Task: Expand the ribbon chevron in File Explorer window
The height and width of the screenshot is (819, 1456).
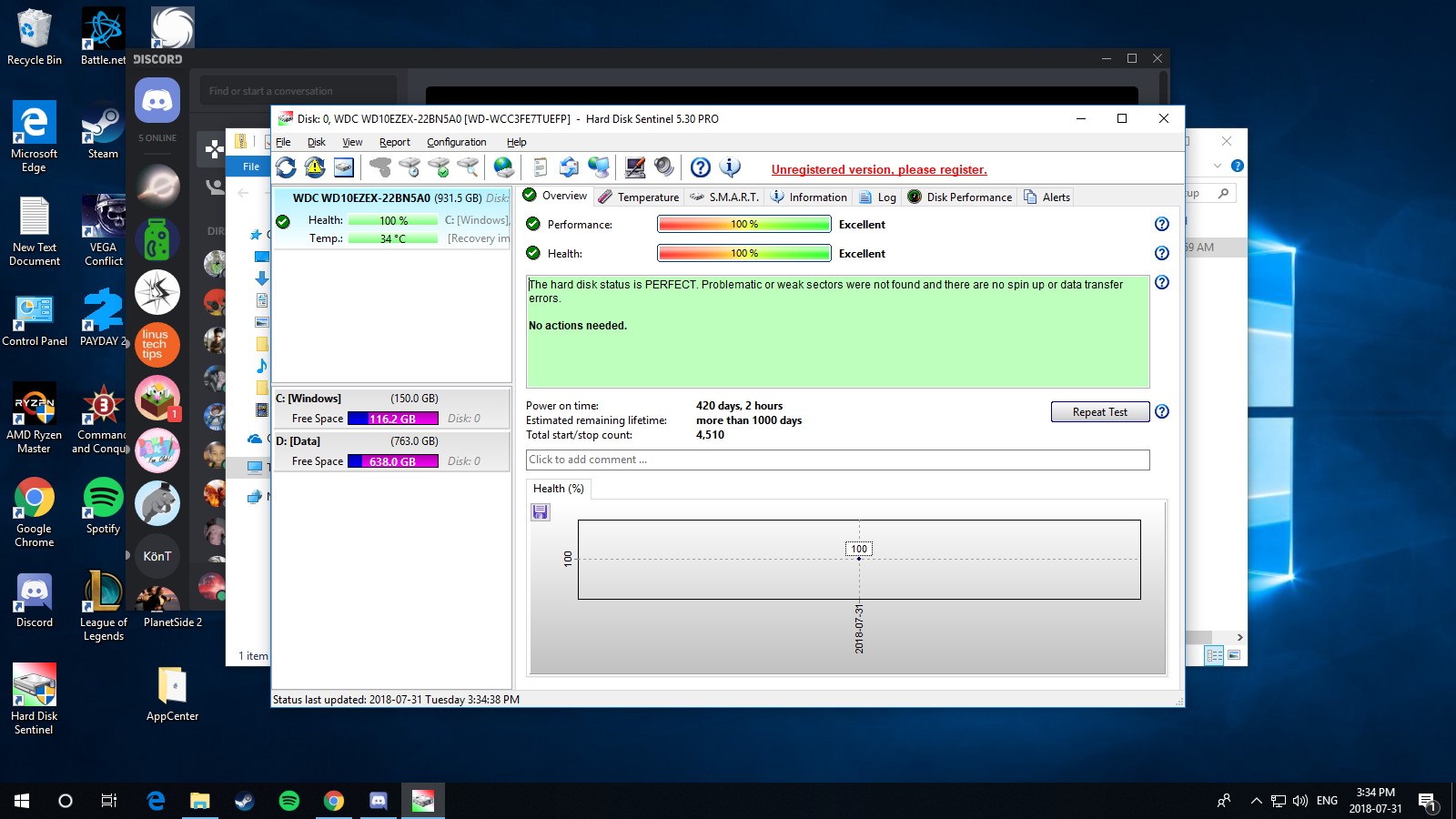Action: (x=1218, y=166)
